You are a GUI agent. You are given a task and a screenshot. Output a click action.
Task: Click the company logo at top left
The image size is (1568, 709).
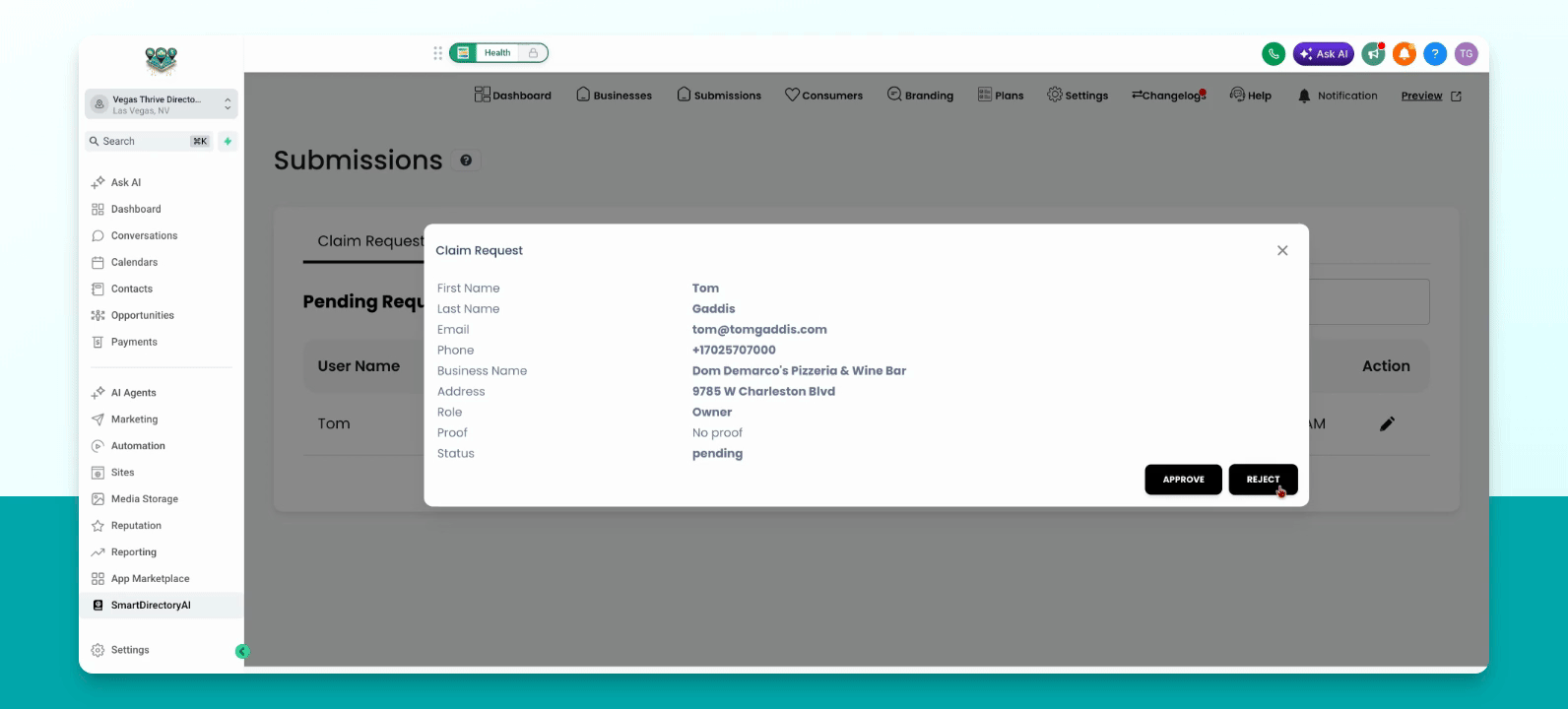pyautogui.click(x=162, y=61)
